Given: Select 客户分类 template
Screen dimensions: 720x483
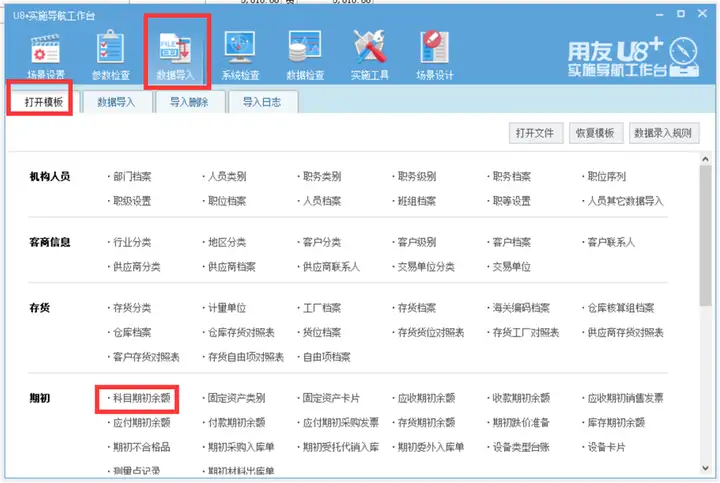Looking at the screenshot, I should pos(322,242).
